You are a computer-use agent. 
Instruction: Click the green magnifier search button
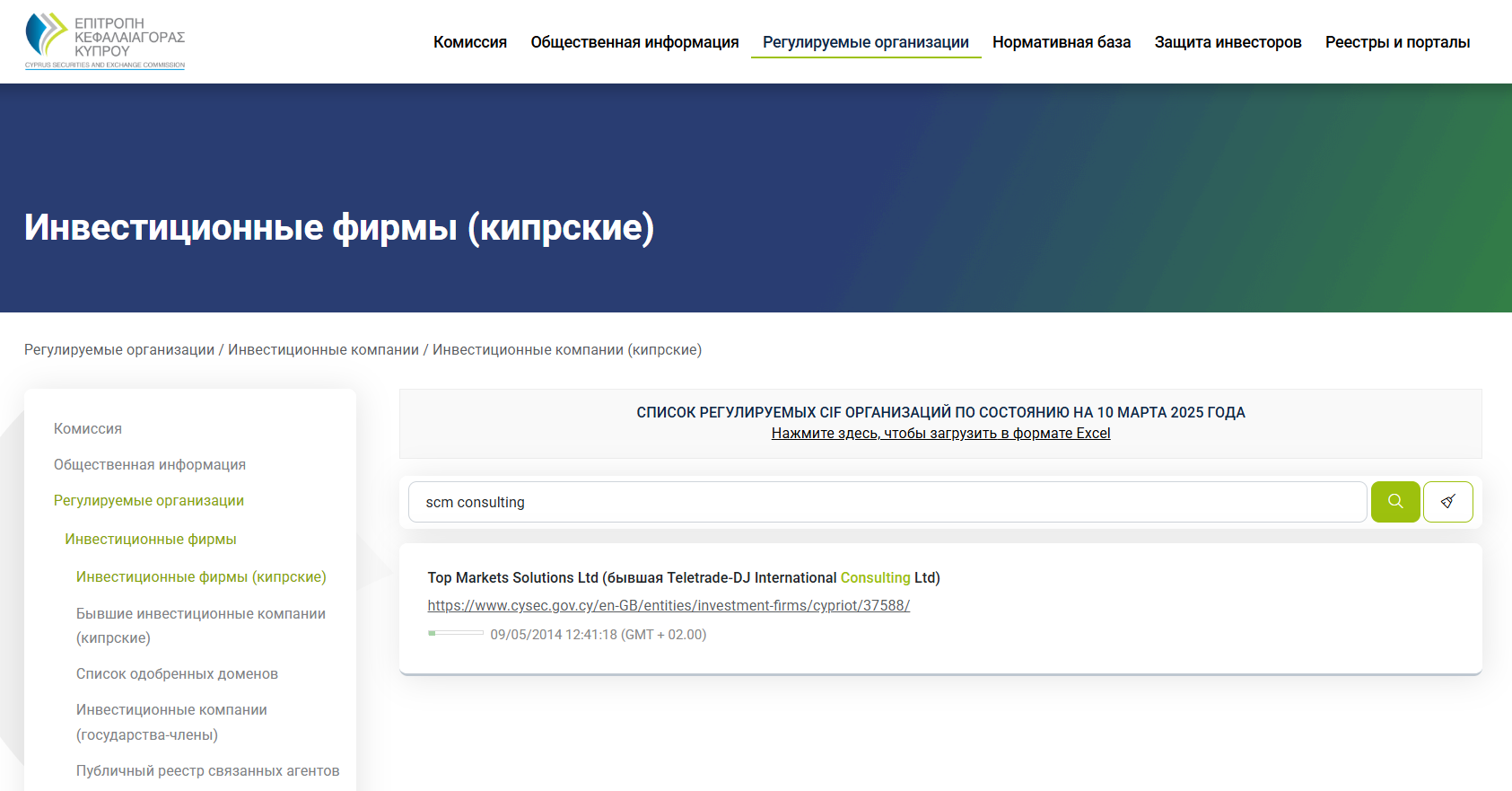pyautogui.click(x=1394, y=502)
